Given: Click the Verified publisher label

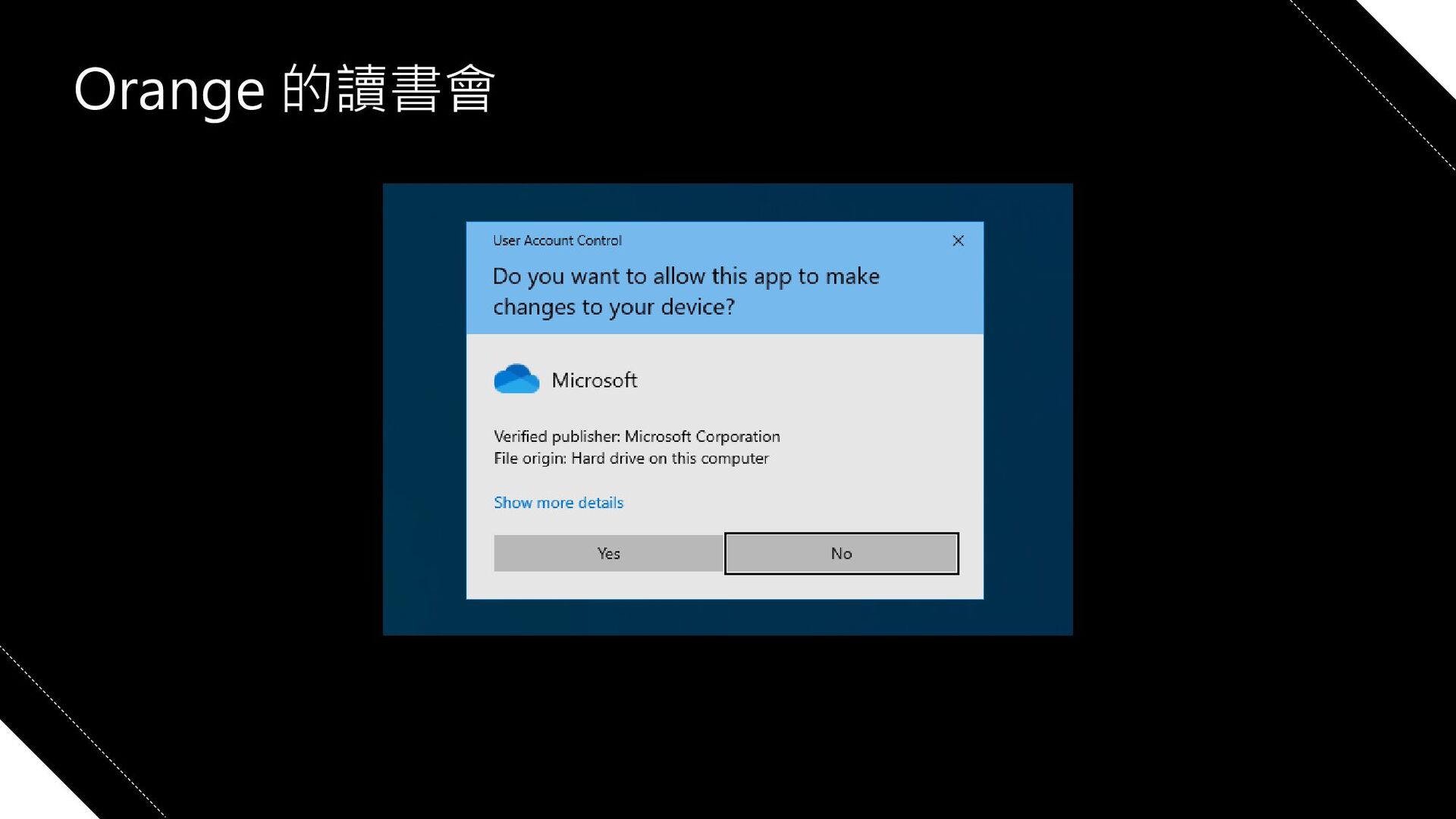Looking at the screenshot, I should [x=557, y=437].
